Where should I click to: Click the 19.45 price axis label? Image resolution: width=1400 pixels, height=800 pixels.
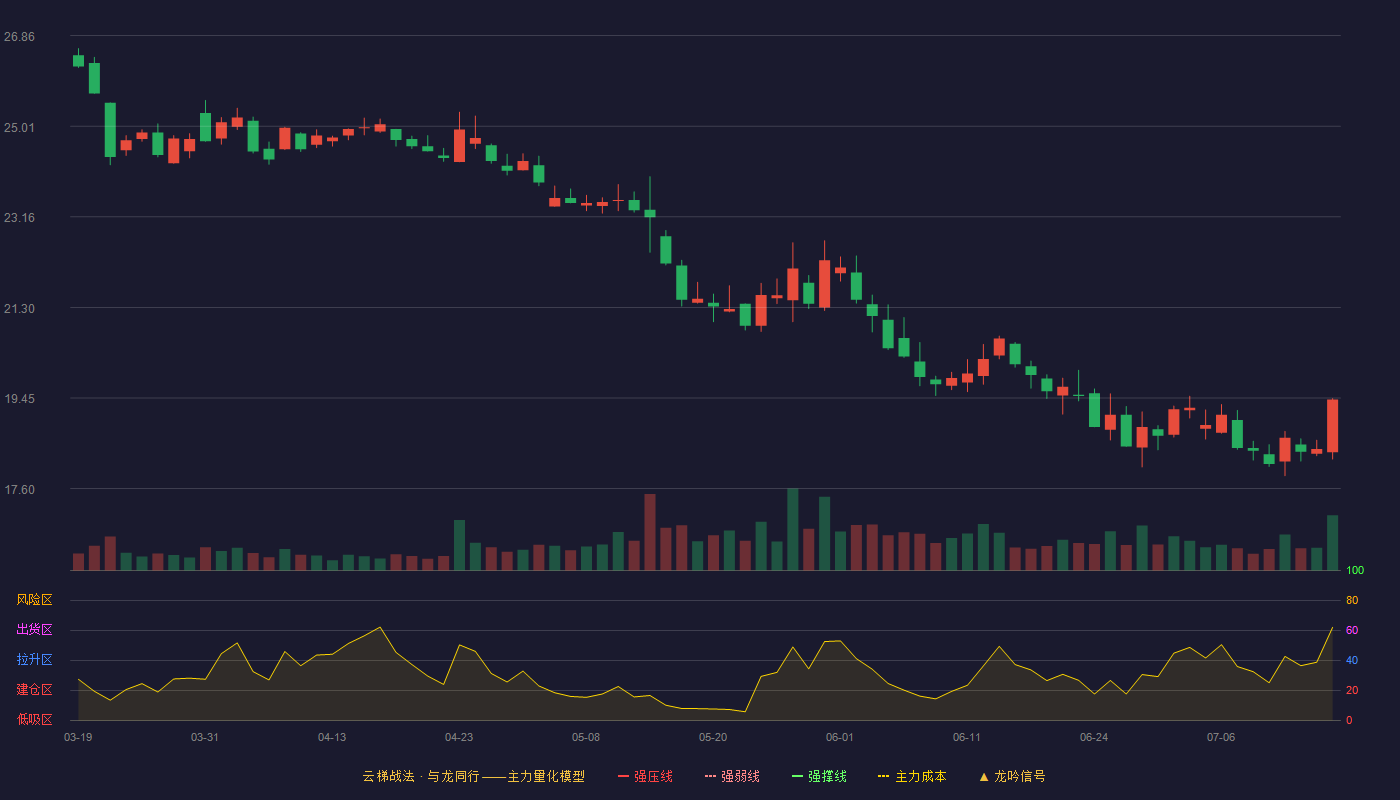(x=19, y=399)
